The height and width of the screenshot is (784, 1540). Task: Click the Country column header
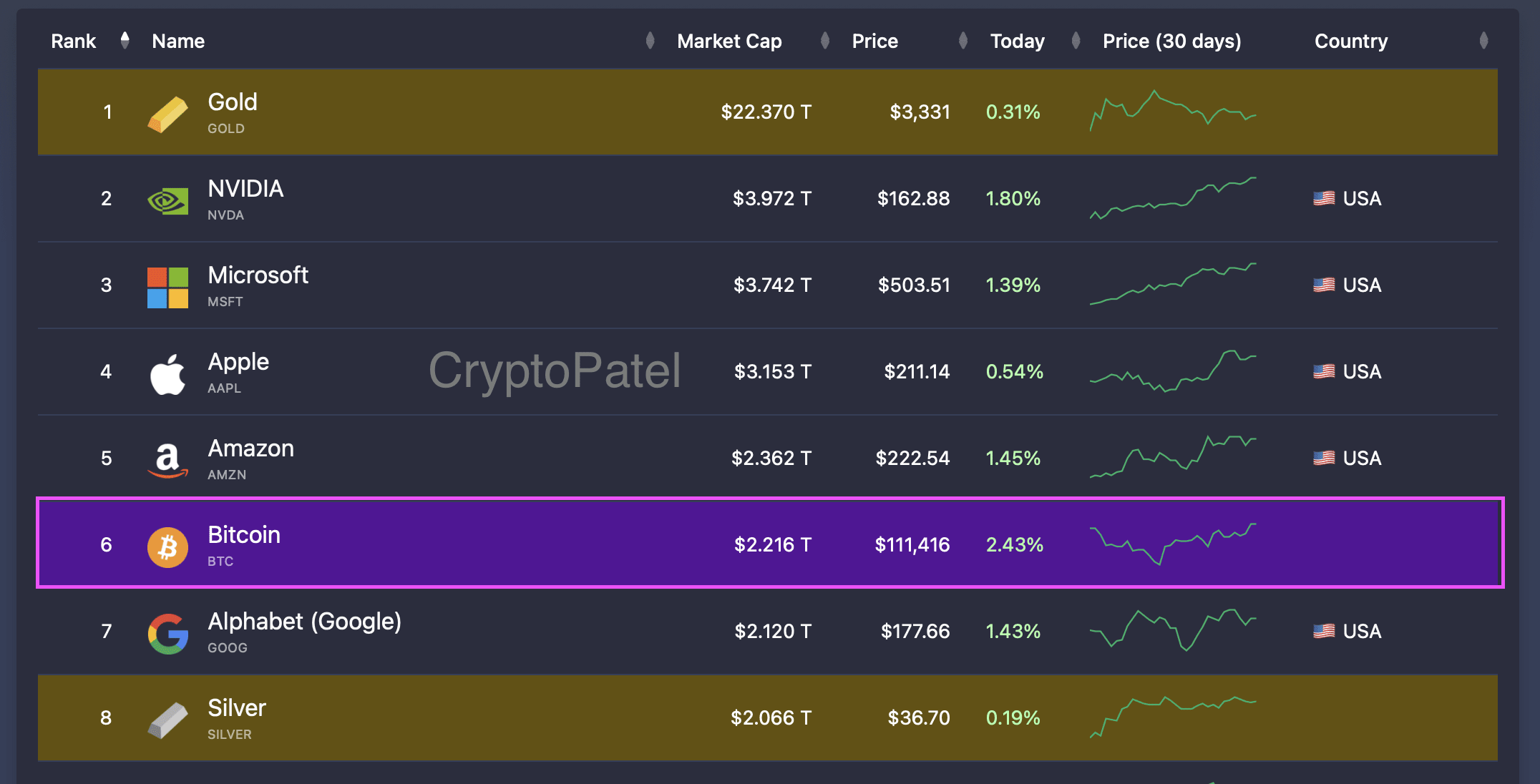(x=1351, y=41)
